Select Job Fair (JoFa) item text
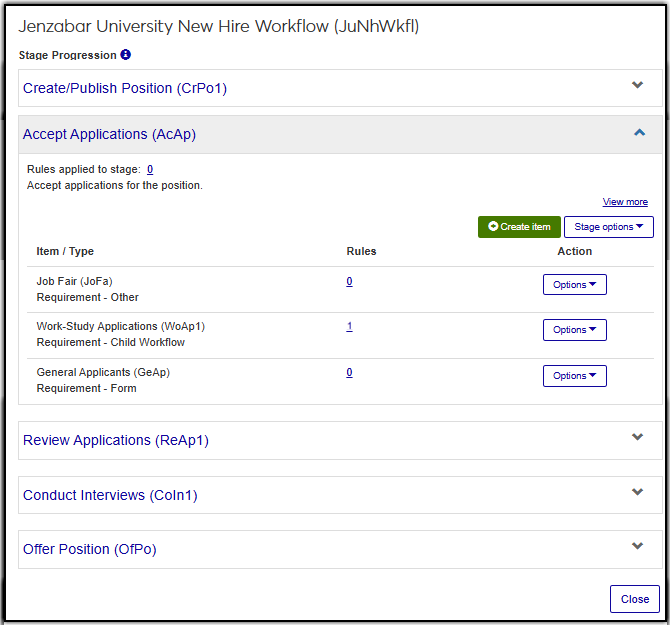Image resolution: width=671 pixels, height=626 pixels. click(x=74, y=281)
